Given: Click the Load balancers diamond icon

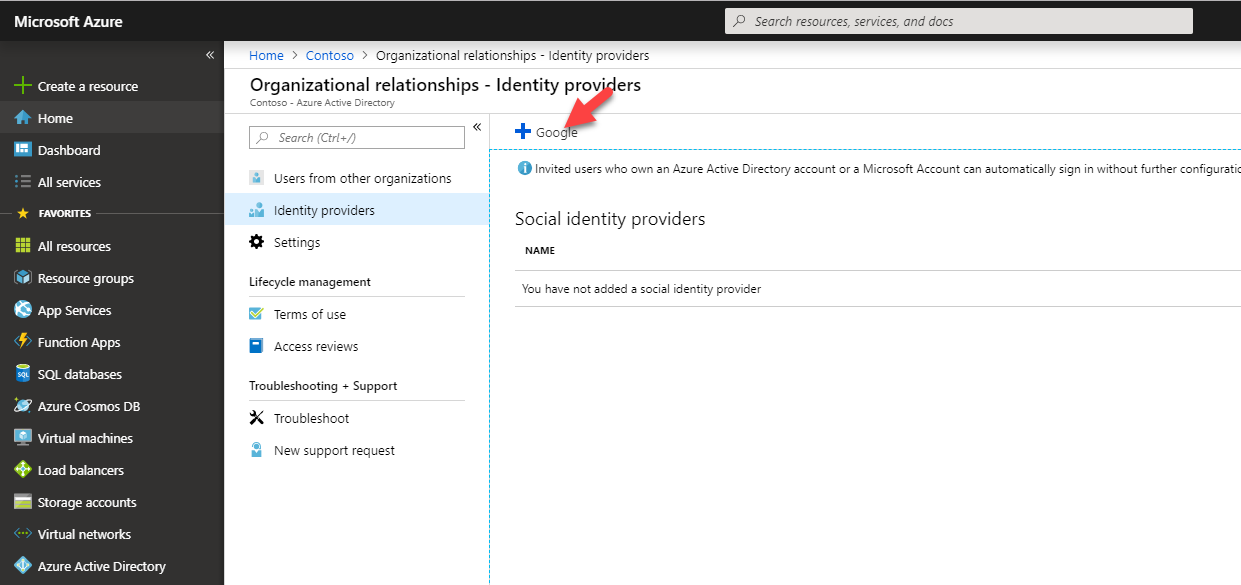Looking at the screenshot, I should coord(22,470).
